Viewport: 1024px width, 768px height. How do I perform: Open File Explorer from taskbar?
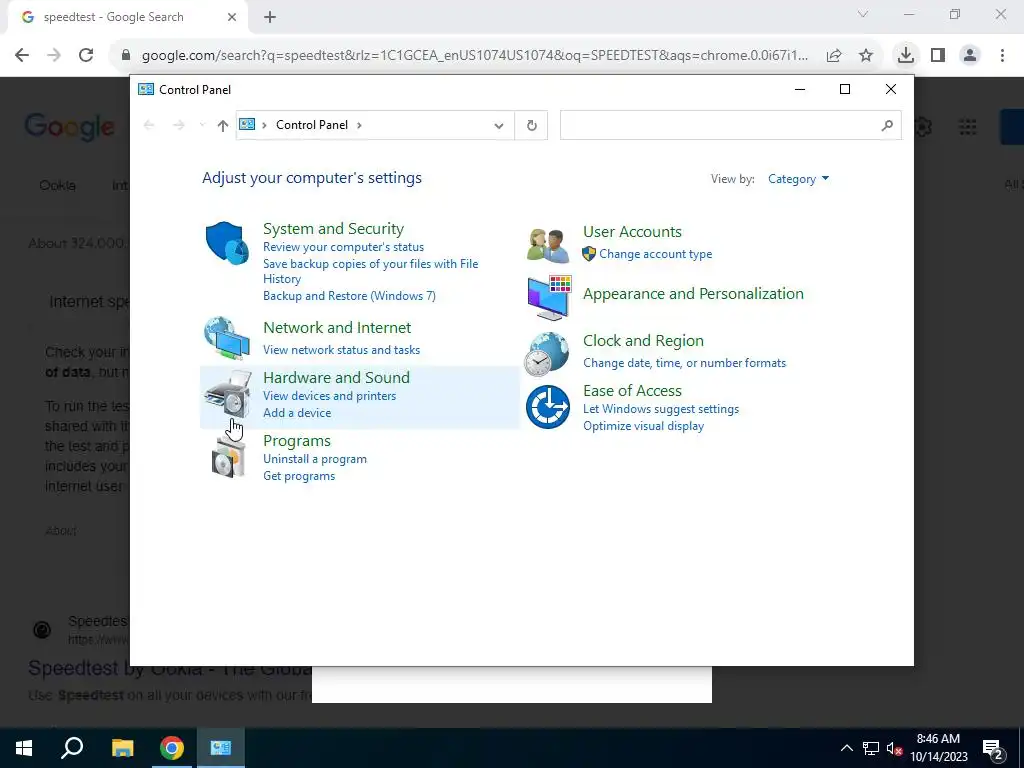(x=122, y=748)
